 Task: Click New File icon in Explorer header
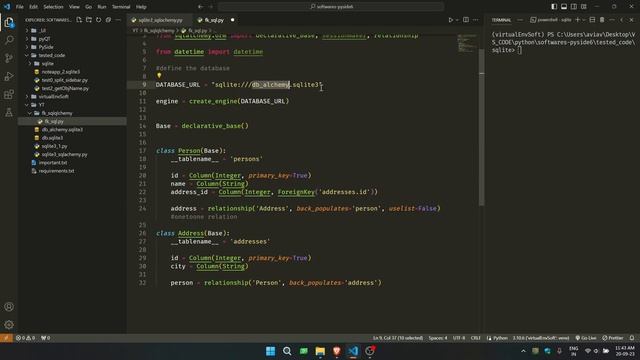tap(79, 20)
